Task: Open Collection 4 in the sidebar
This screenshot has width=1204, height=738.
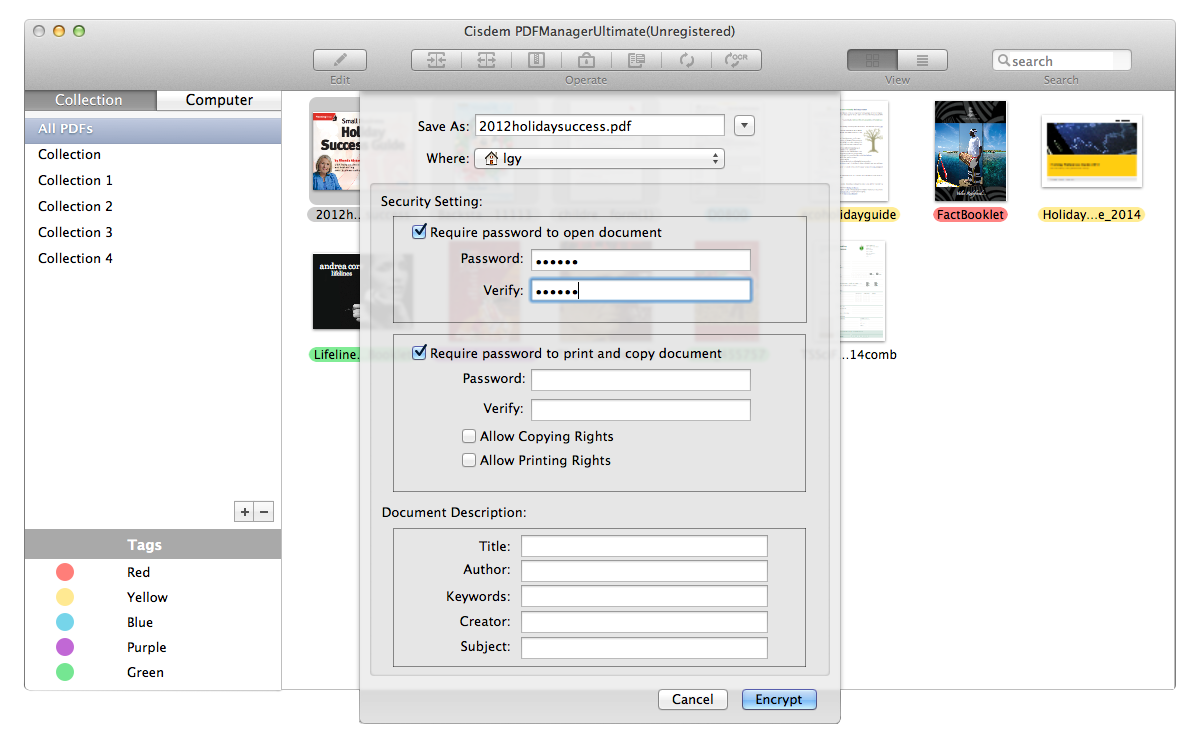Action: 153,258
